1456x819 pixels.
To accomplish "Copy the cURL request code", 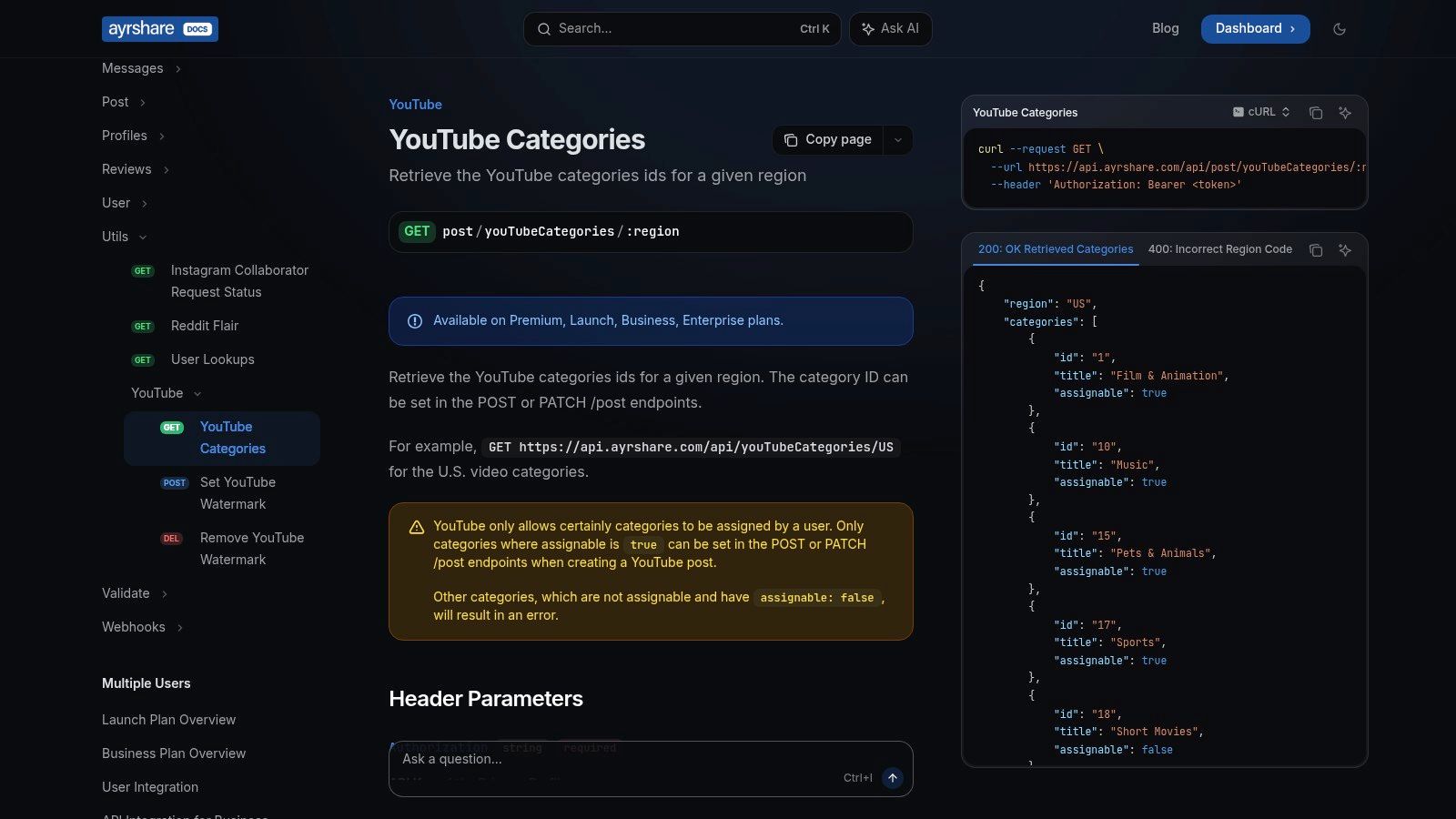I will (x=1316, y=113).
